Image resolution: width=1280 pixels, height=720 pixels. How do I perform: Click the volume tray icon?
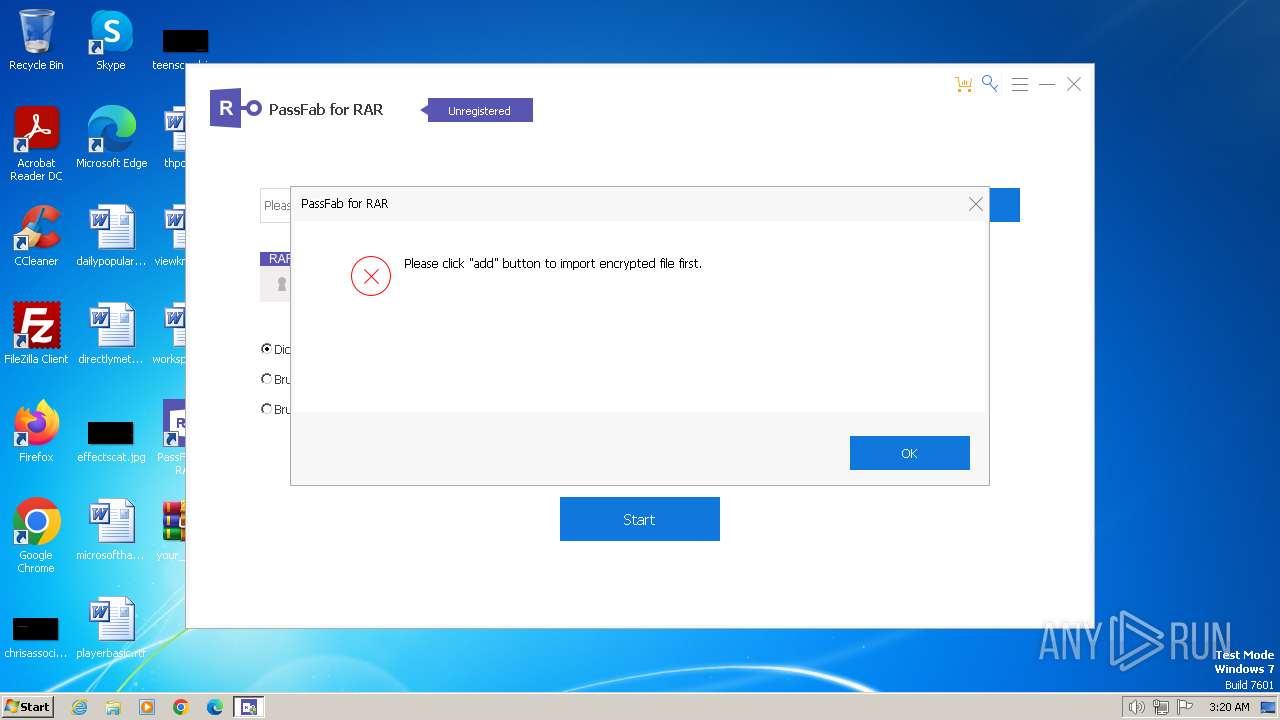point(1137,707)
